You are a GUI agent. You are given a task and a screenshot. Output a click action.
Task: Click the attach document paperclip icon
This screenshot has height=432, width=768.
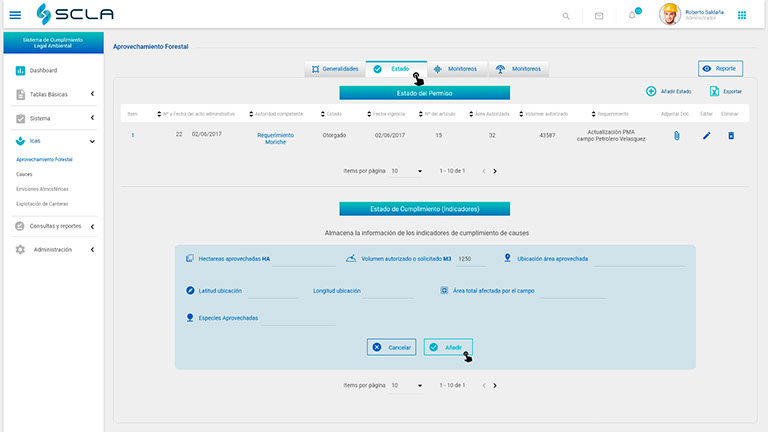pos(676,135)
